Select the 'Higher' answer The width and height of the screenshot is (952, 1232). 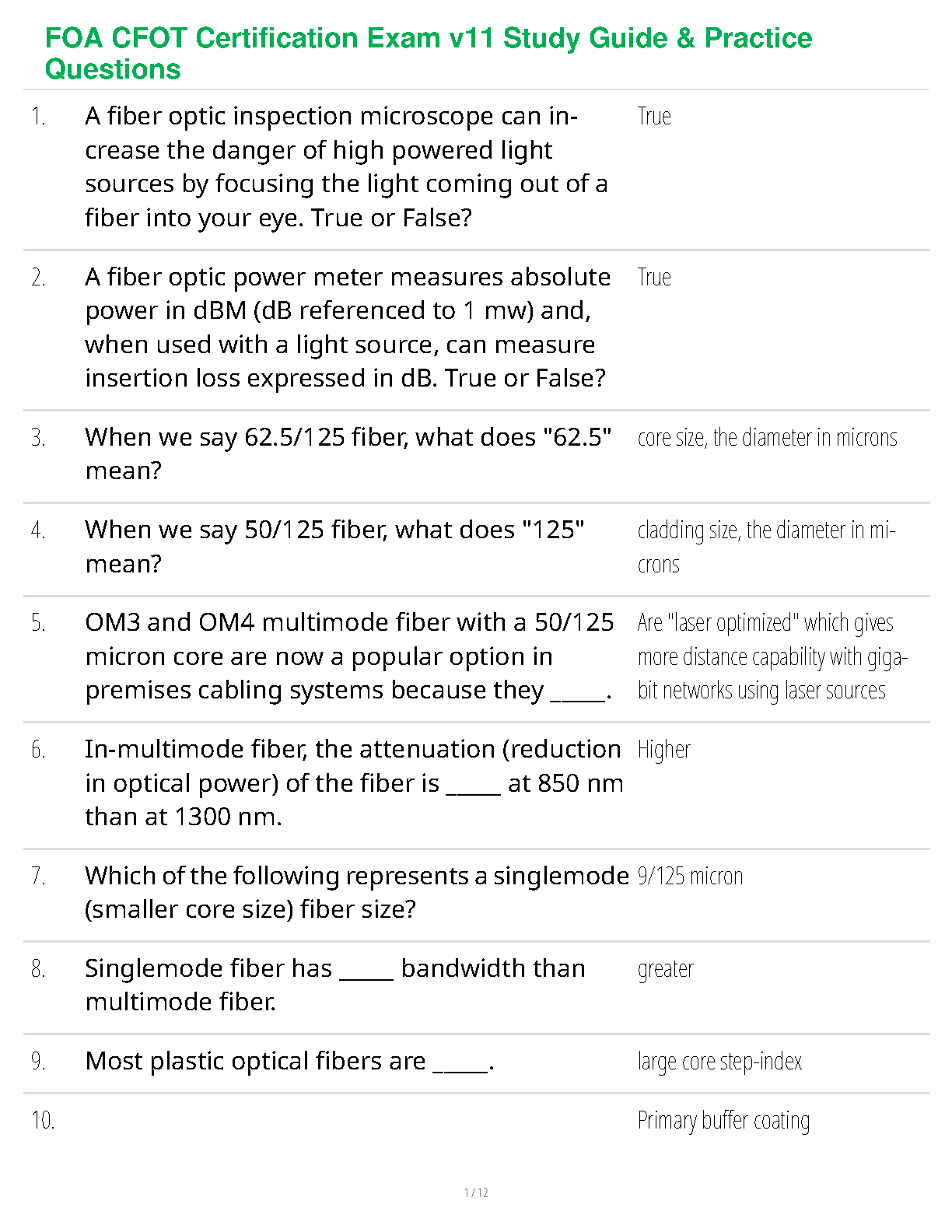(663, 750)
